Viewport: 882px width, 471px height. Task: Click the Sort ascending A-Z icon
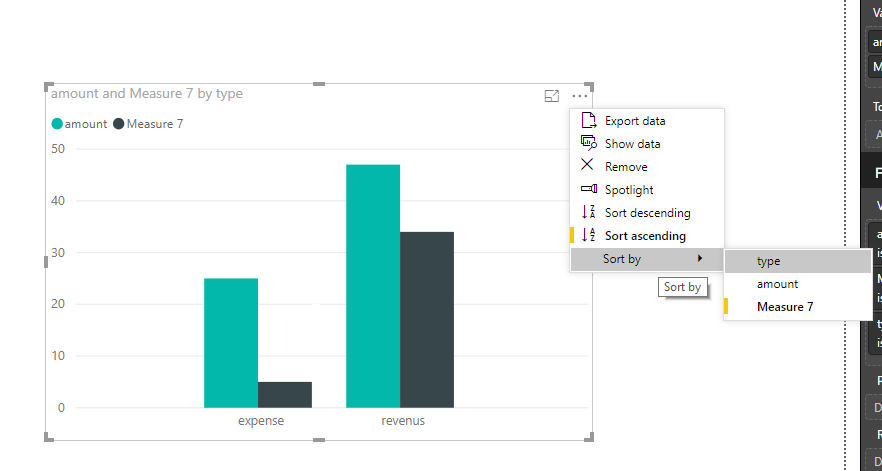point(588,235)
